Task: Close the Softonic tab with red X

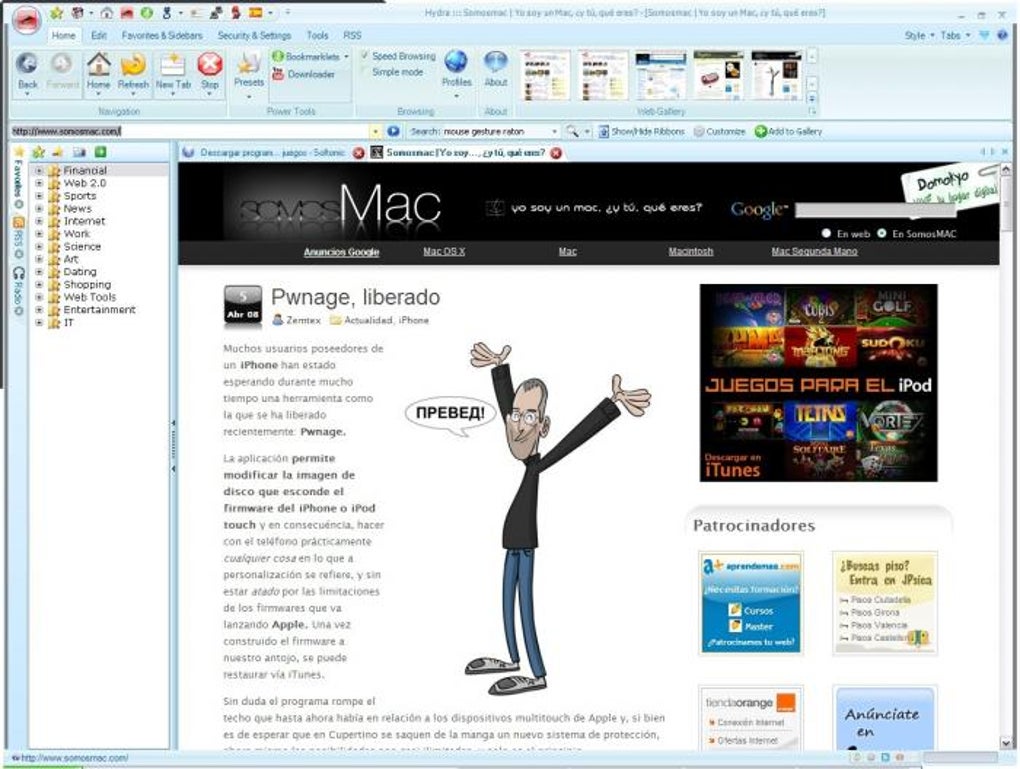Action: 358,153
